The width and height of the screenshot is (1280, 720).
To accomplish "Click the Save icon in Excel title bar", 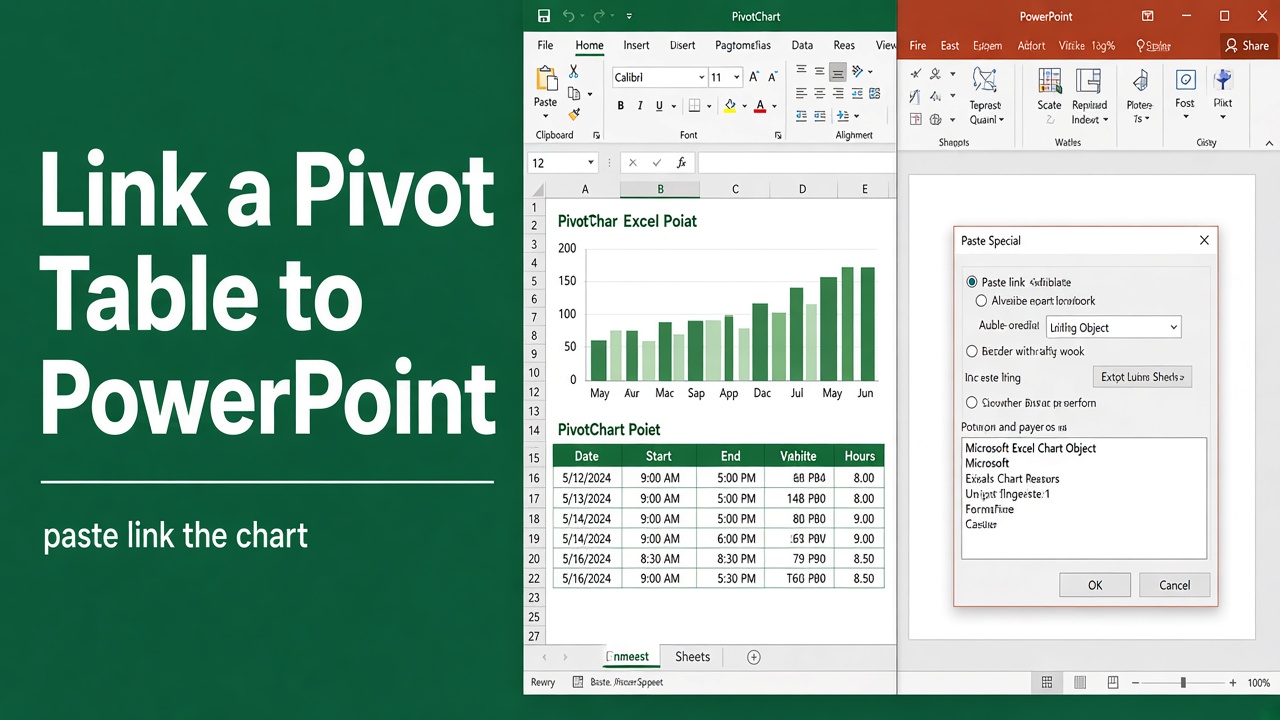I will 544,16.
